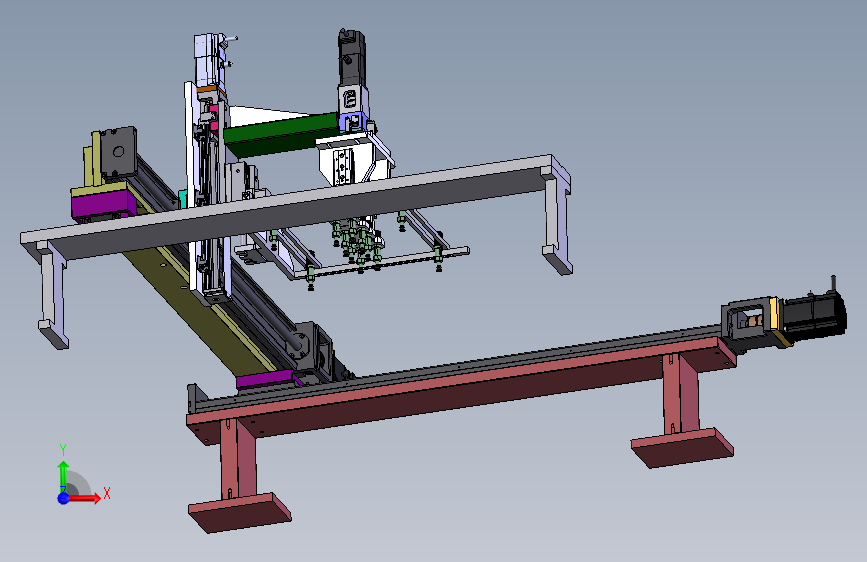Pick the right red support column
This screenshot has width=867, height=562.
[681, 394]
